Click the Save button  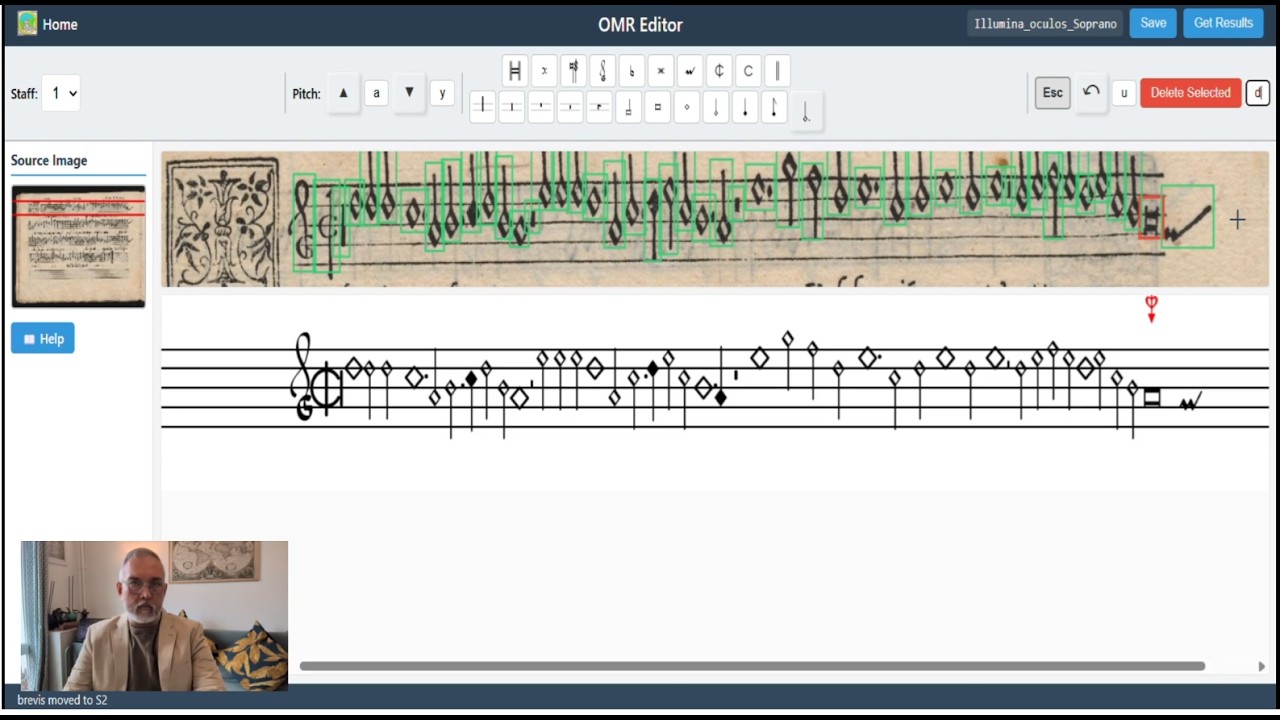point(1153,23)
